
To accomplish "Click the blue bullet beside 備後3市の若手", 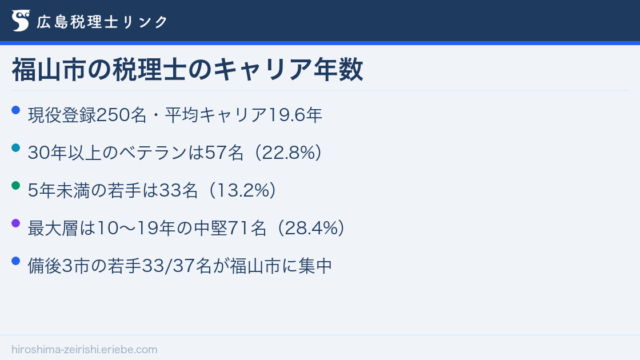I will coord(16,261).
